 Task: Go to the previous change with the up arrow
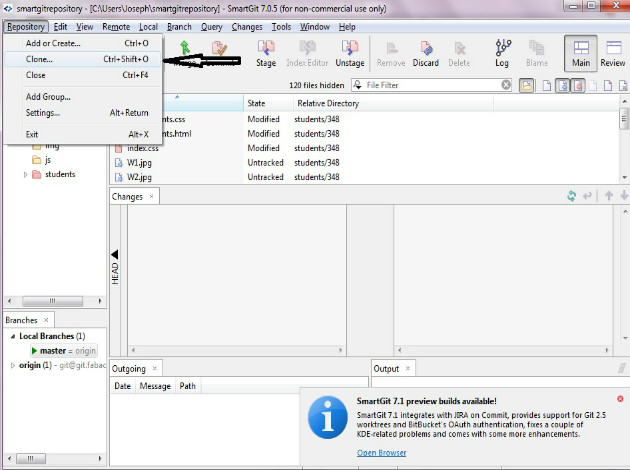(x=609, y=196)
